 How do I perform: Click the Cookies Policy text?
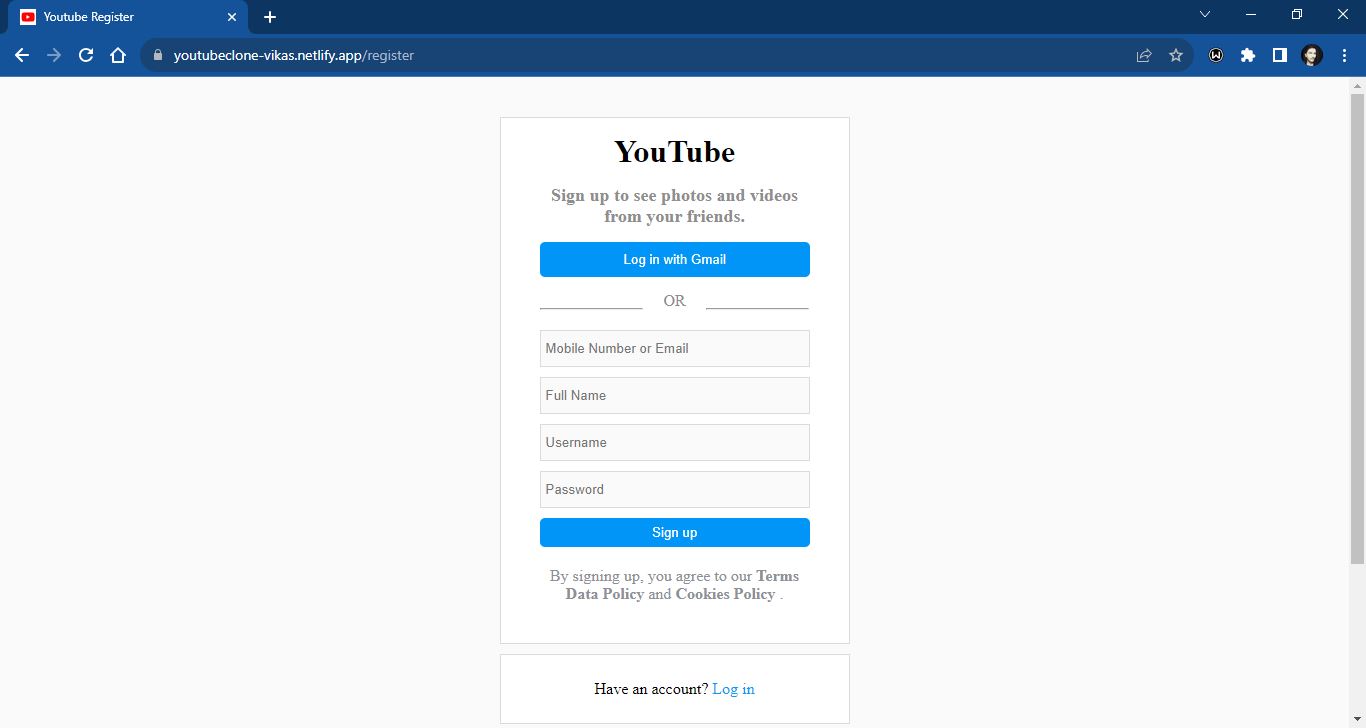point(724,593)
